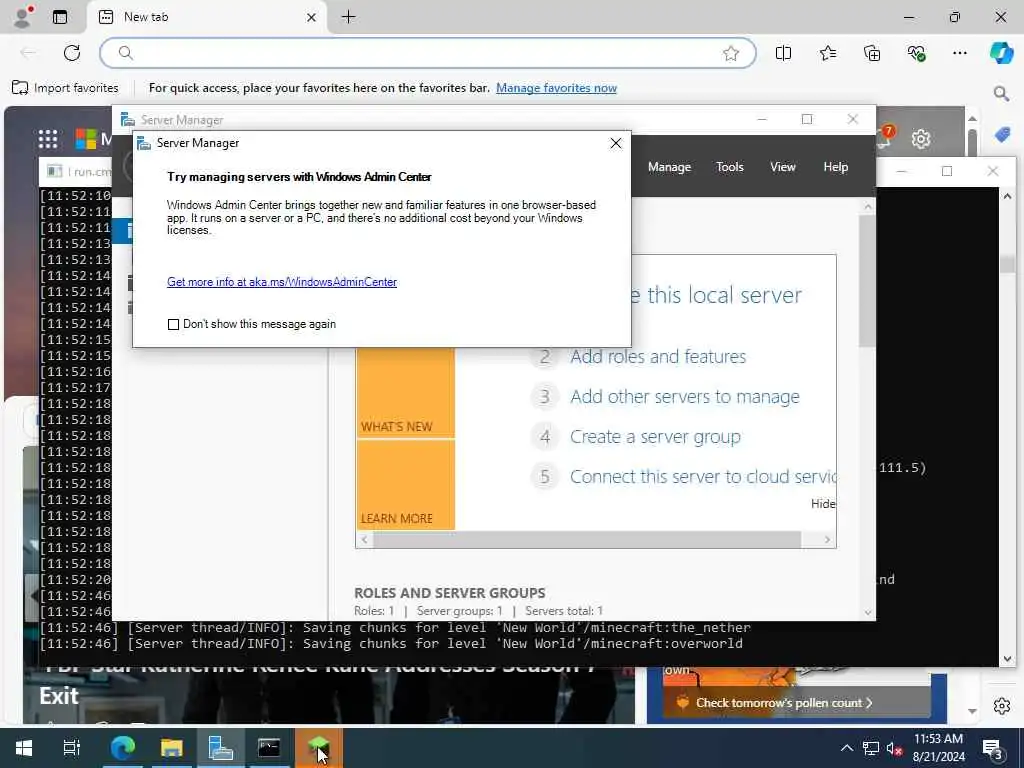Viewport: 1024px width, 768px height.
Task: Open a new tab with plus button
Action: pos(349,17)
